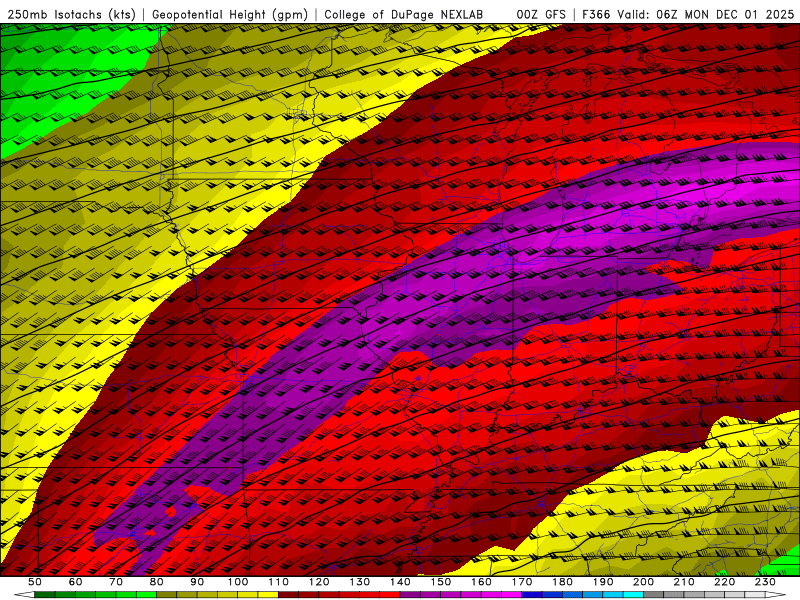Pick the dark maroon swatch just after 110
Screen dimensions: 800x600
(x=288, y=594)
